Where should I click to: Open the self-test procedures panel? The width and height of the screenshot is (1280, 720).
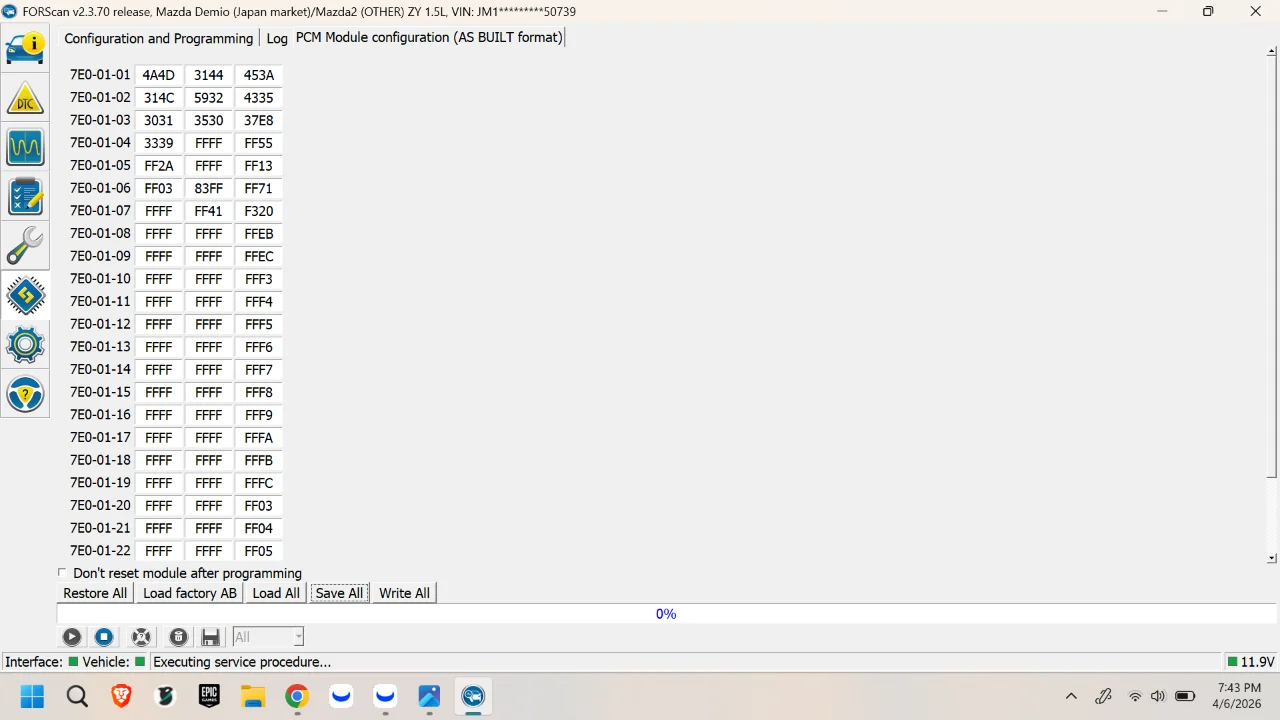click(25, 197)
